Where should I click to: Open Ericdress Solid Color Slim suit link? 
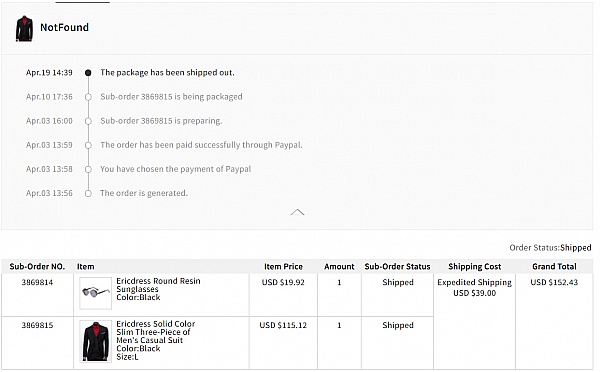coord(155,332)
